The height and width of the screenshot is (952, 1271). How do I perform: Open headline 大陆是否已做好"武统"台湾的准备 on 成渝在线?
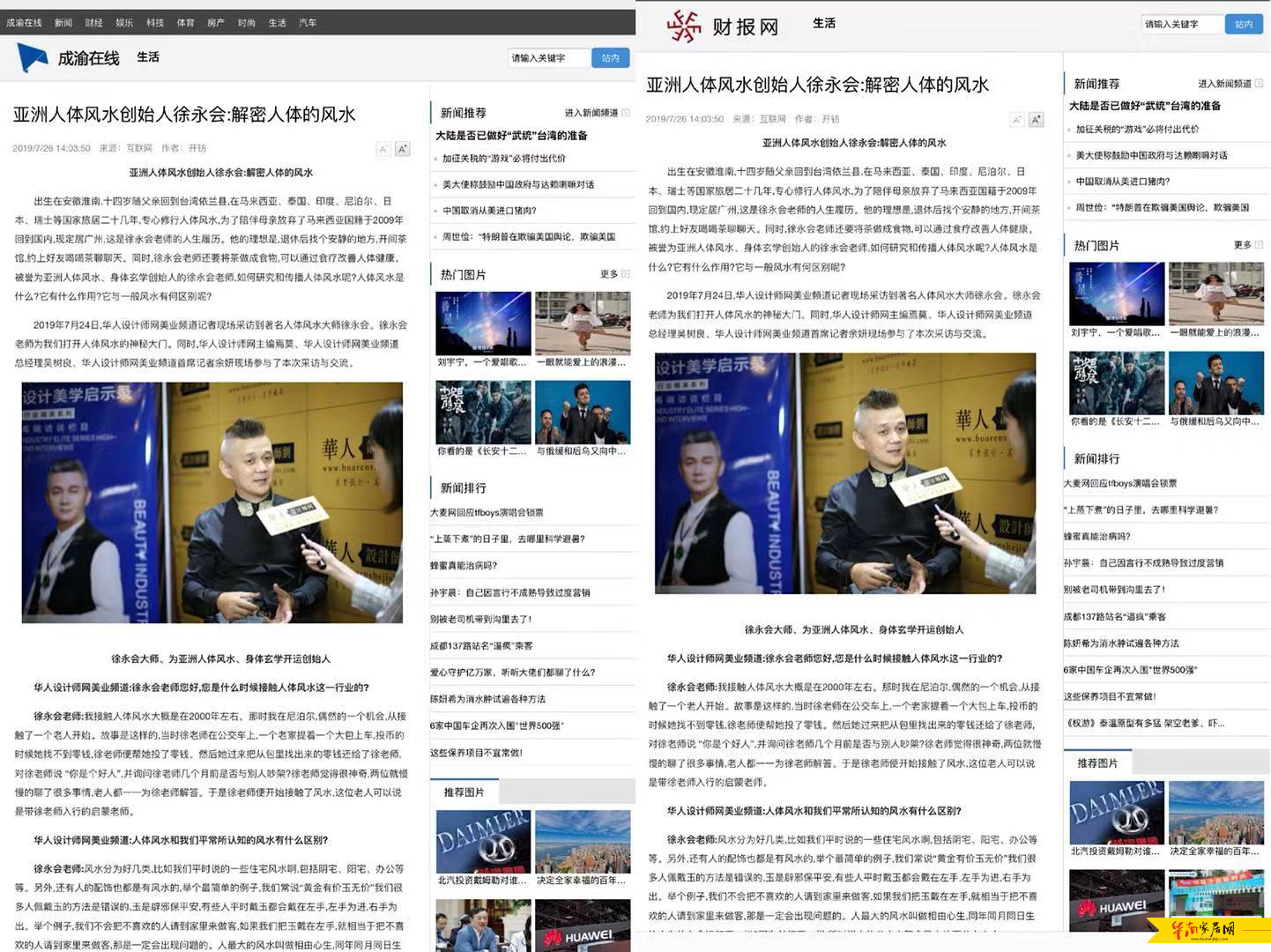pyautogui.click(x=511, y=136)
